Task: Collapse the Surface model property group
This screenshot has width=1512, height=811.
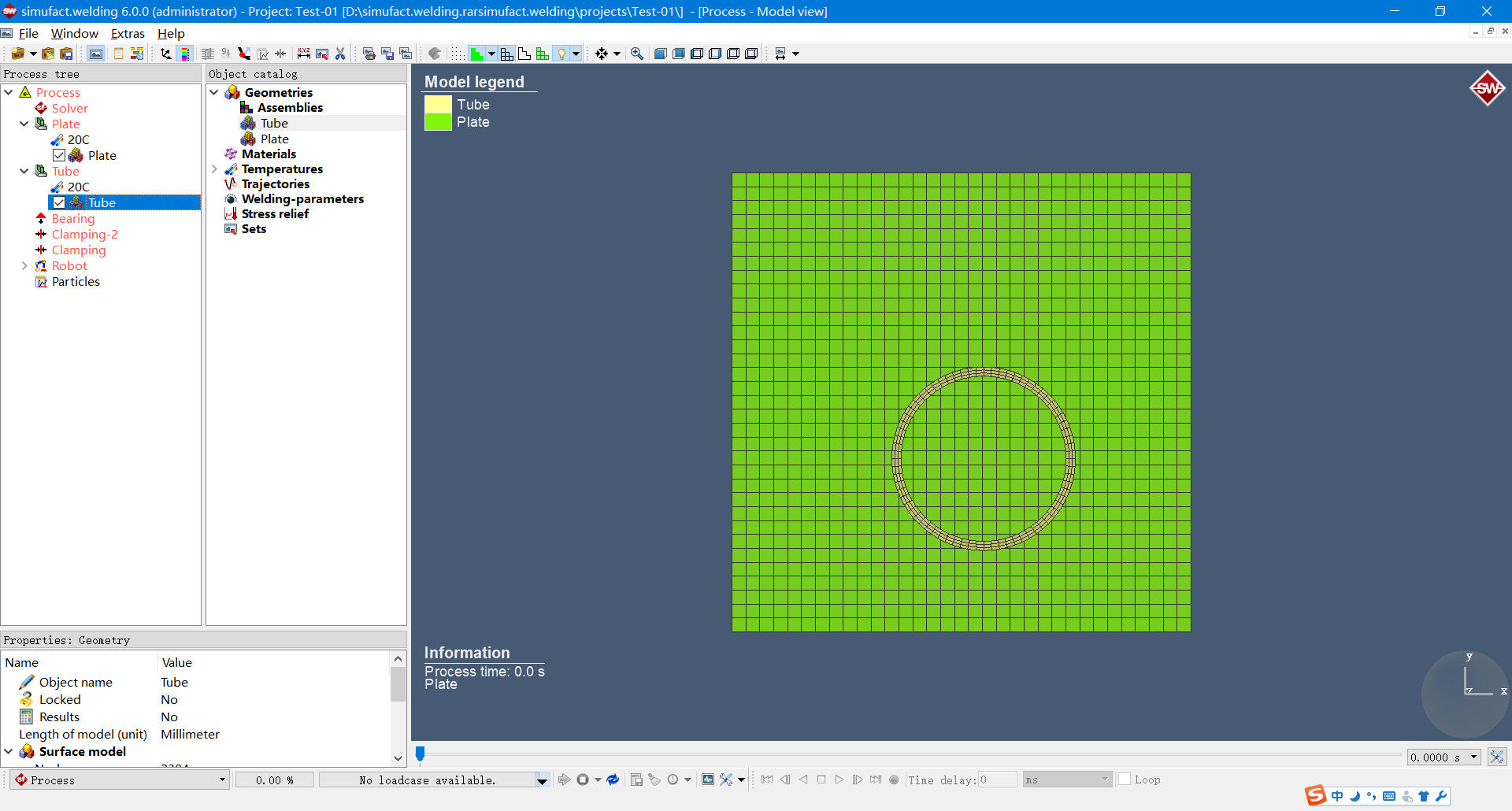Action: 9,751
